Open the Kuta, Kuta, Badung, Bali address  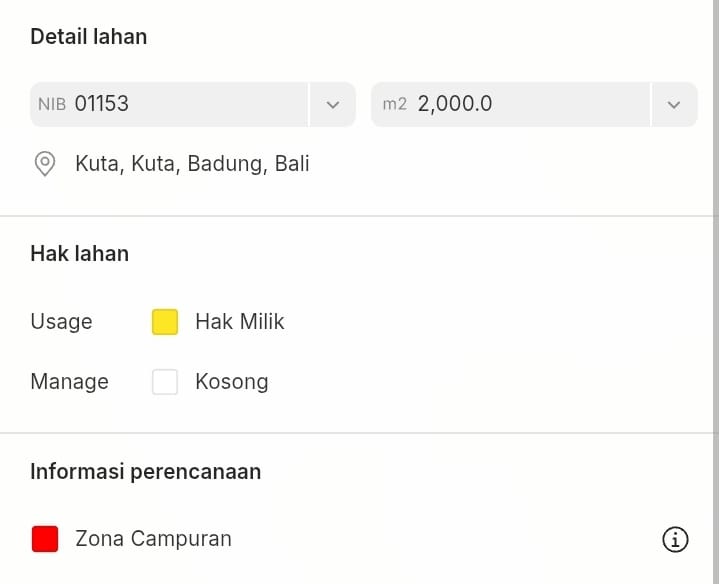[192, 164]
